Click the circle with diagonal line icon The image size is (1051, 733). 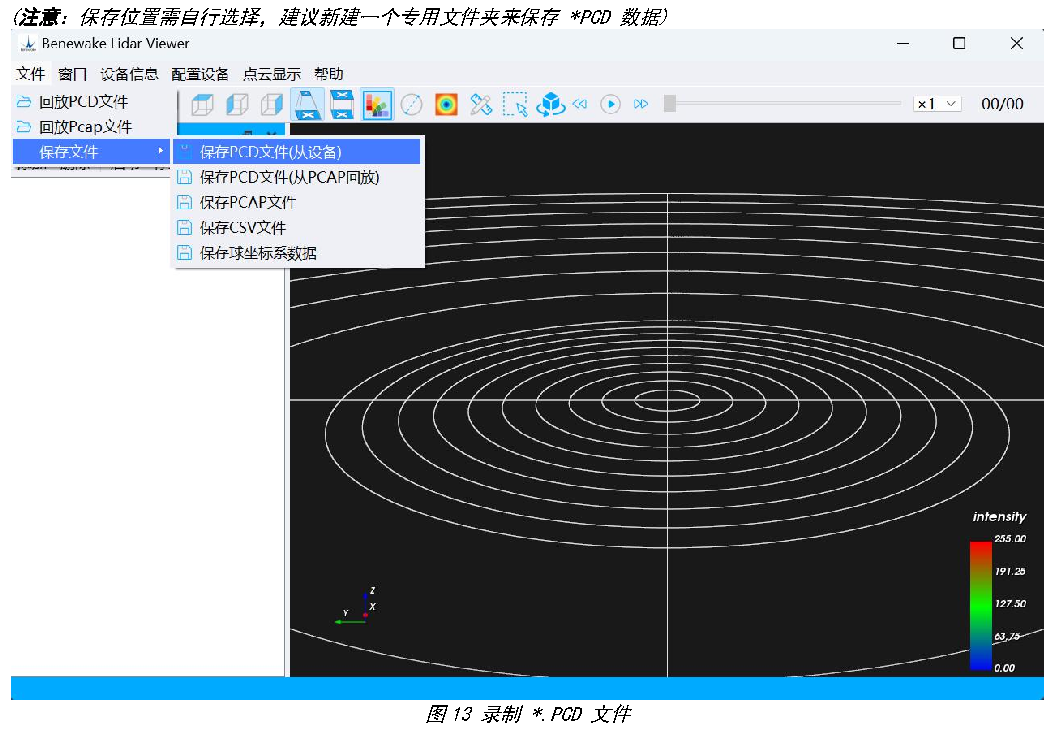tap(412, 105)
